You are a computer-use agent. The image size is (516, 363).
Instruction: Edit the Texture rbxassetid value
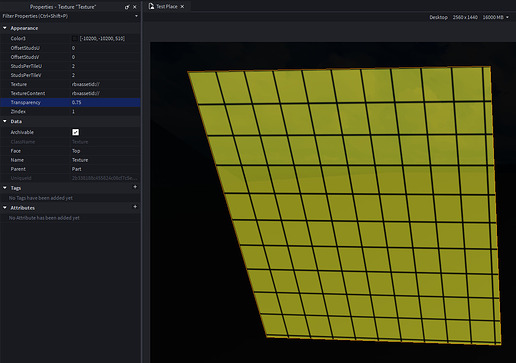[x=86, y=84]
